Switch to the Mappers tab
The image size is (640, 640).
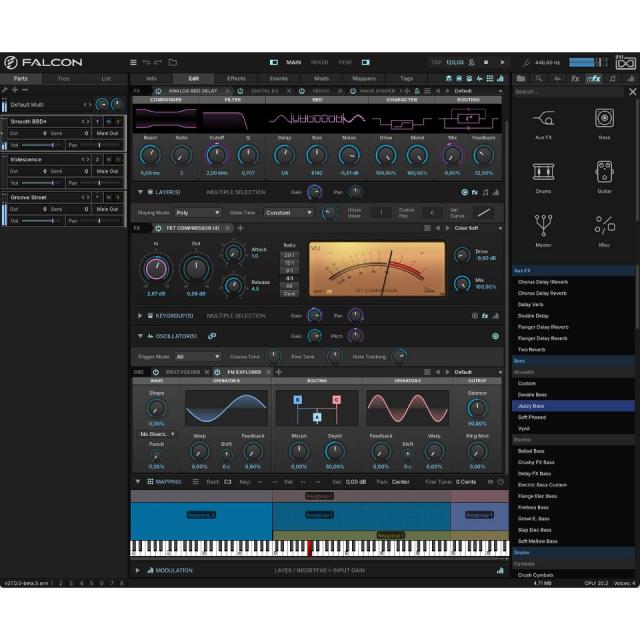coord(364,78)
